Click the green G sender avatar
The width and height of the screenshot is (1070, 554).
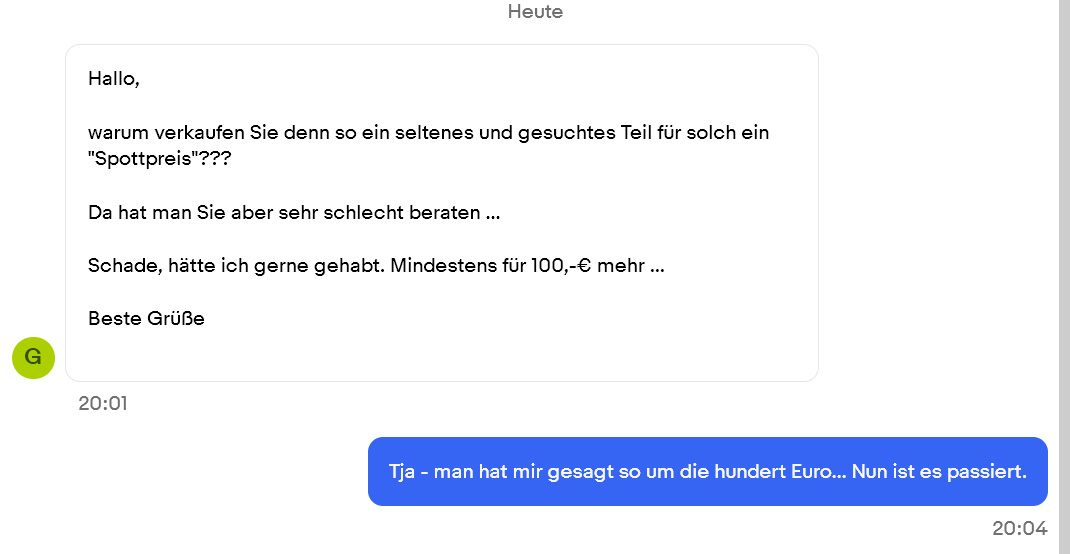coord(33,357)
